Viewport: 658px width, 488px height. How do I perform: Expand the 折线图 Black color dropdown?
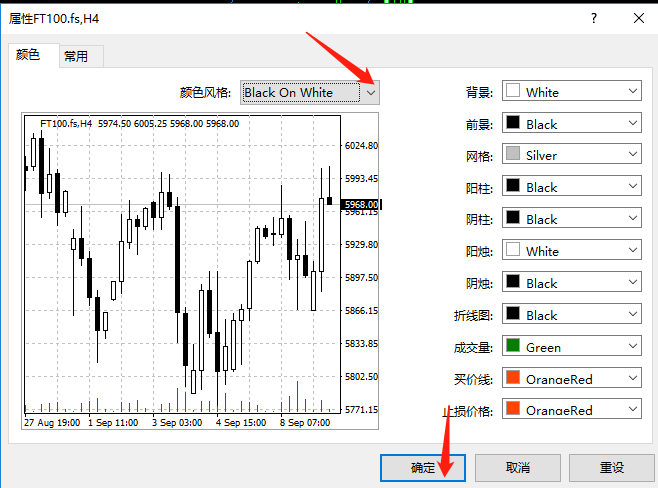click(572, 314)
